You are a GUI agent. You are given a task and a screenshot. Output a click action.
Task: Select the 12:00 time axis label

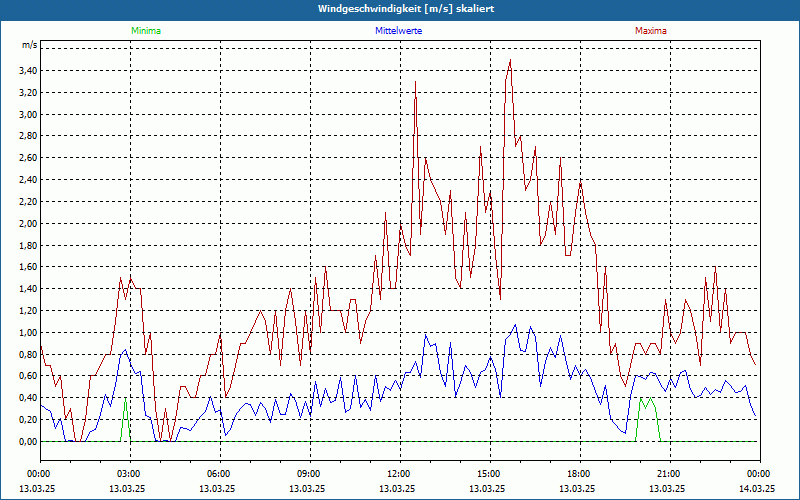[398, 474]
